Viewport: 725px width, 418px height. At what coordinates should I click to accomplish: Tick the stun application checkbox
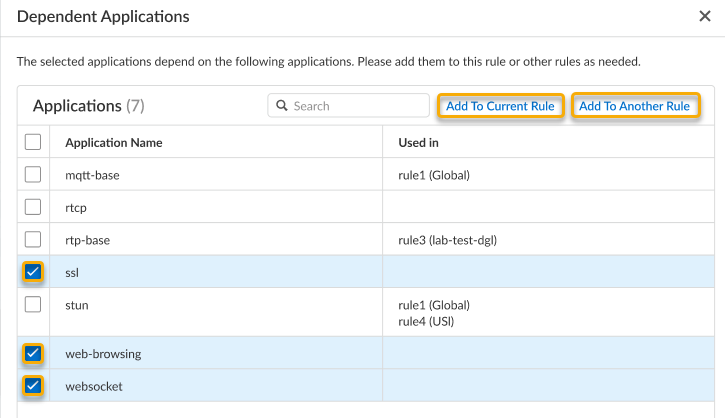(33, 304)
